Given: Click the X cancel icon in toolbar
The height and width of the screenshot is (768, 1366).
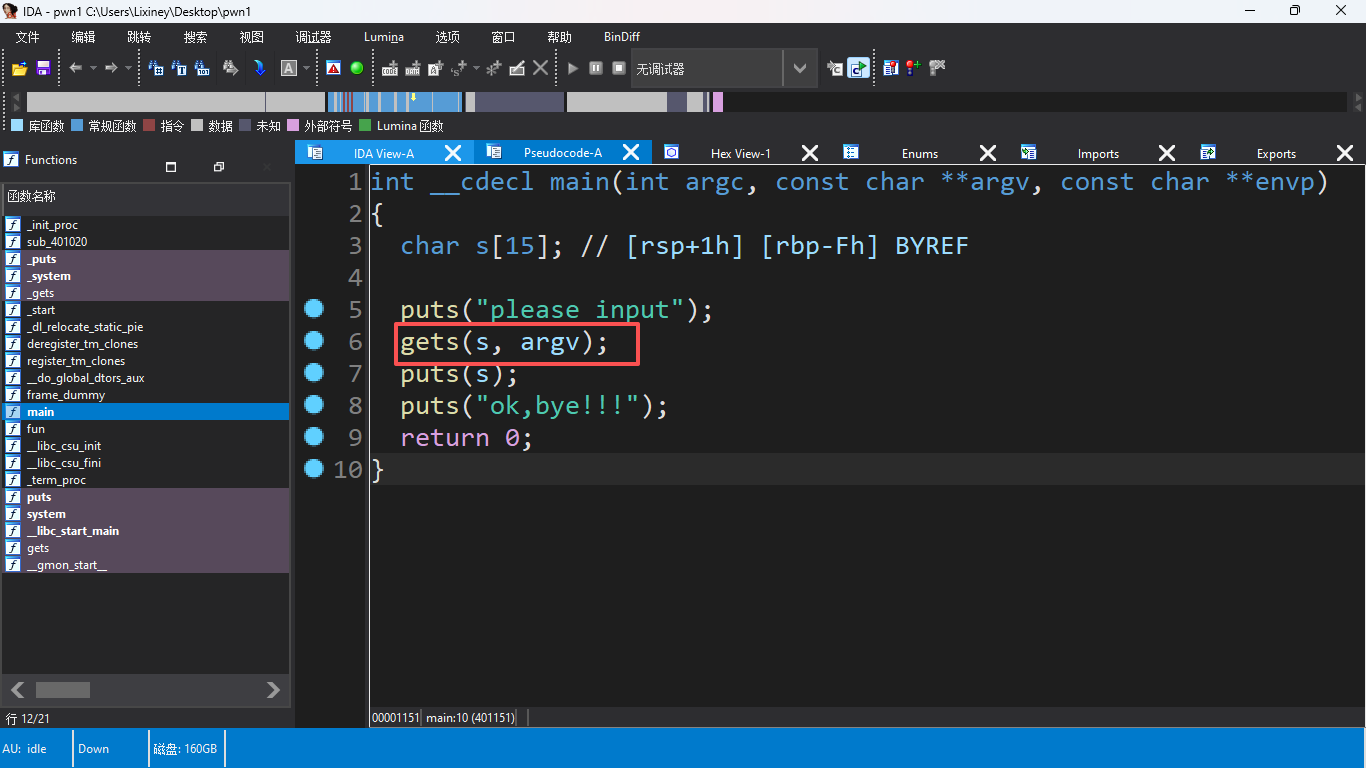Looking at the screenshot, I should coord(540,68).
